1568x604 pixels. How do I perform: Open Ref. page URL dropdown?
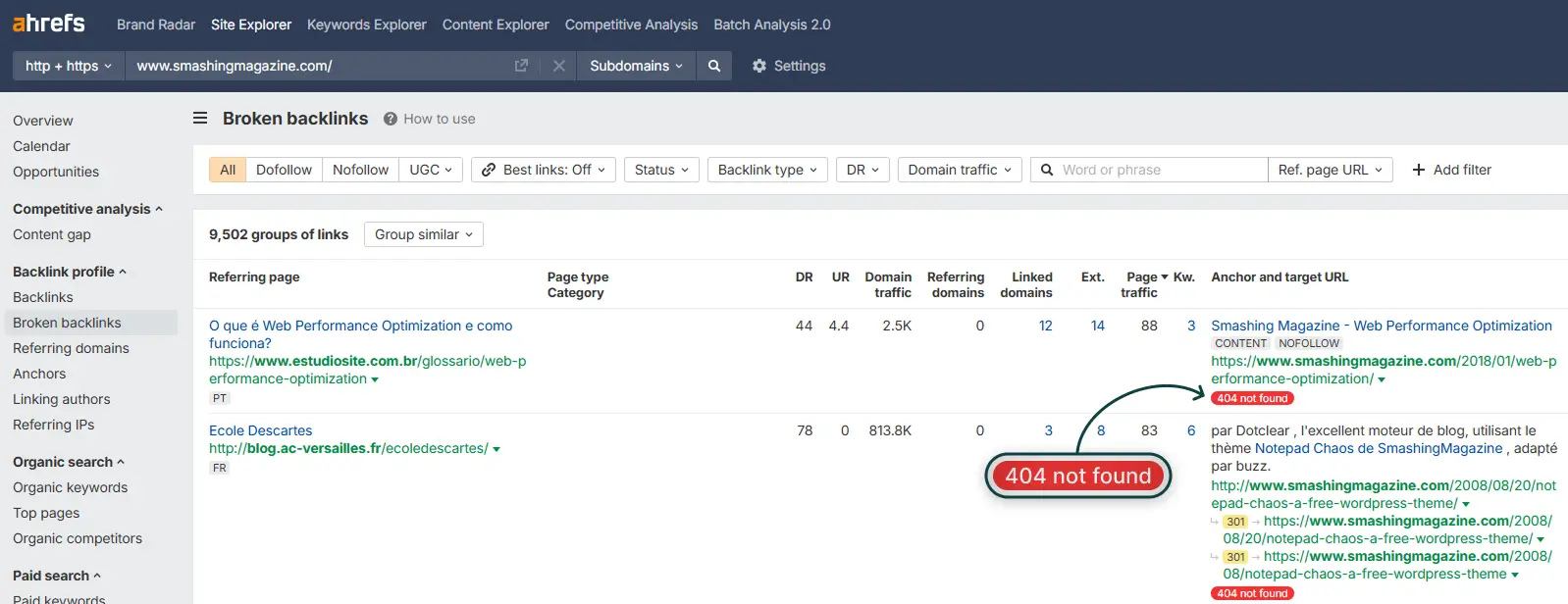1330,170
